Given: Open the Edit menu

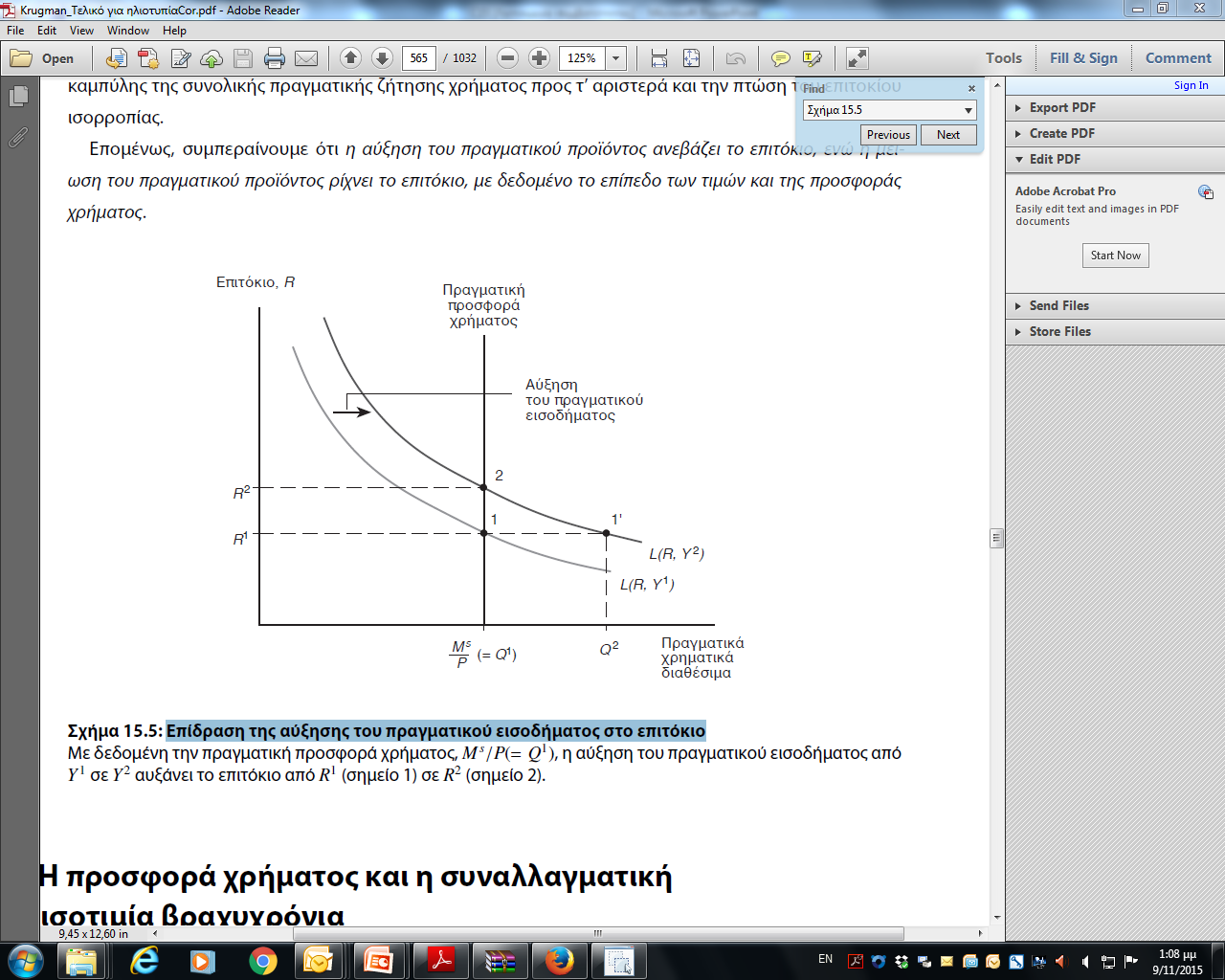Looking at the screenshot, I should coord(47,31).
